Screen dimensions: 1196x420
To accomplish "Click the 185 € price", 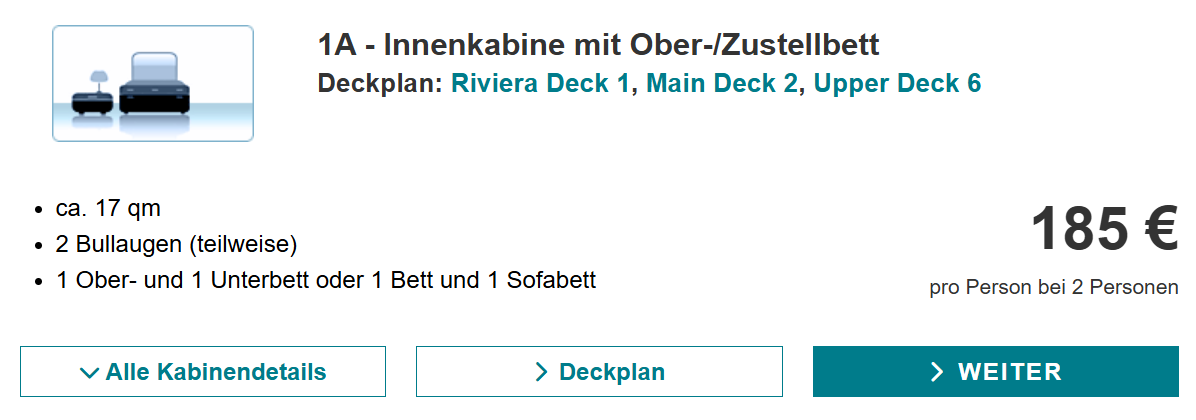I will point(1104,229).
